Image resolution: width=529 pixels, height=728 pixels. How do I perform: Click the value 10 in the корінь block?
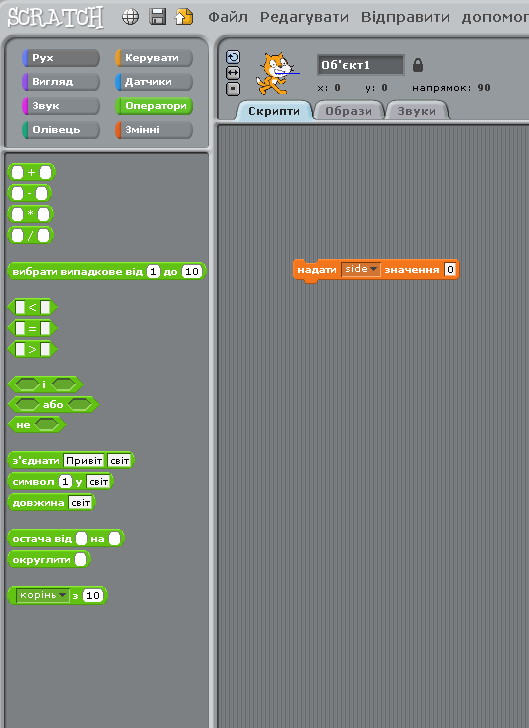[x=93, y=595]
